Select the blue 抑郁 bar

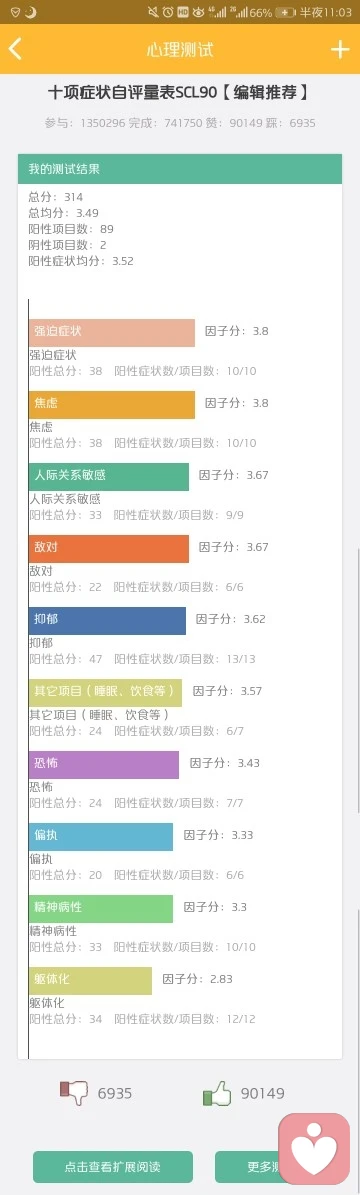(x=107, y=620)
